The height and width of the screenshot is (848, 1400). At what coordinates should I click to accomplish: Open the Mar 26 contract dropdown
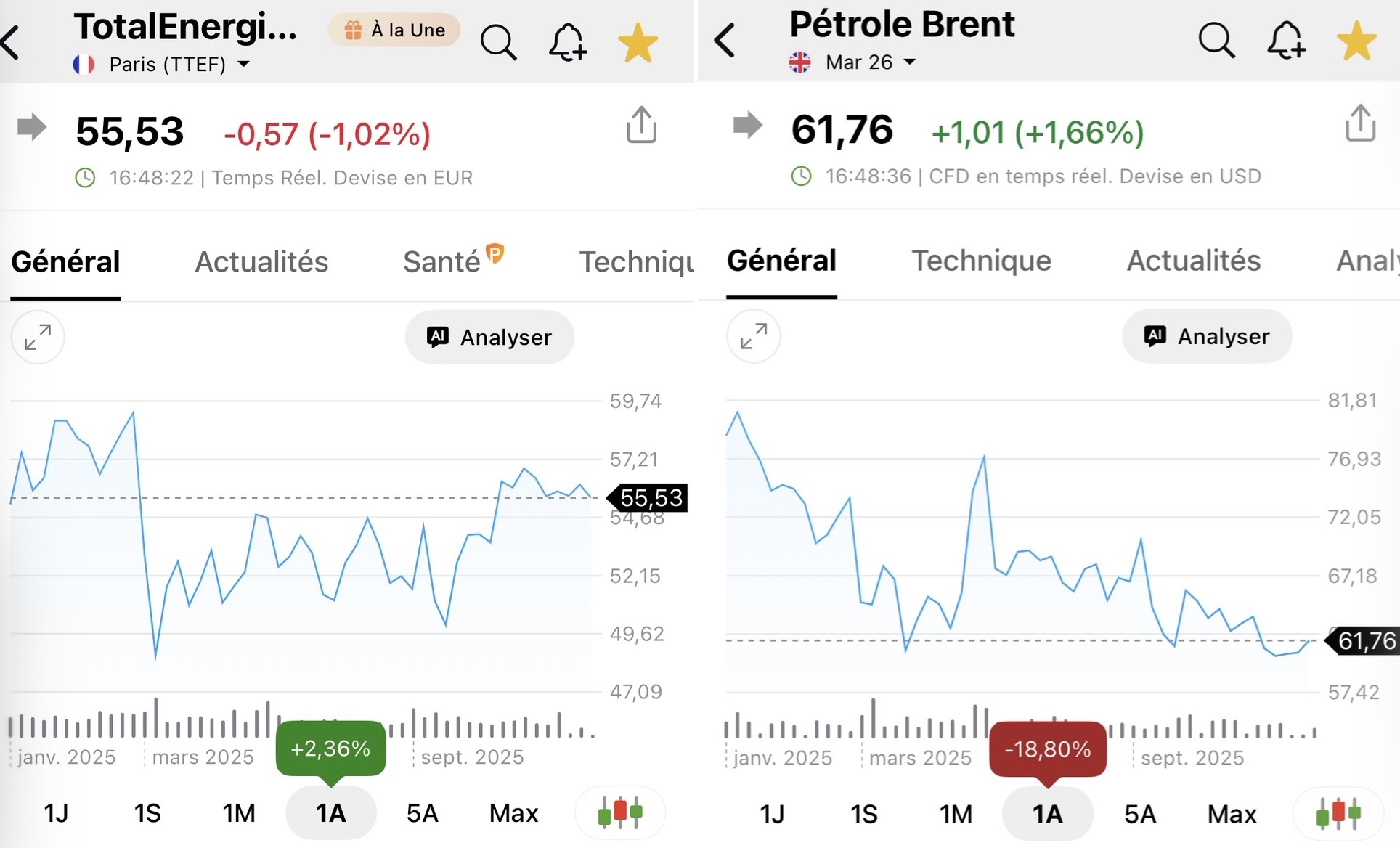[x=869, y=62]
